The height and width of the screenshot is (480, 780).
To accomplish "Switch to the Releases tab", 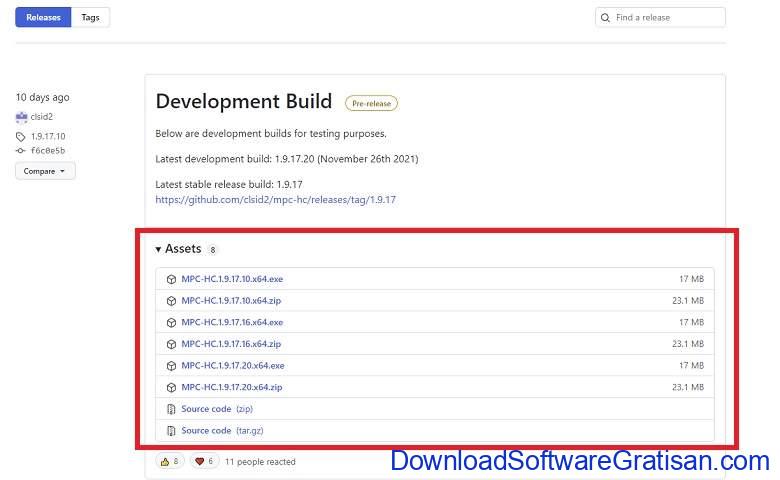I will click(43, 17).
